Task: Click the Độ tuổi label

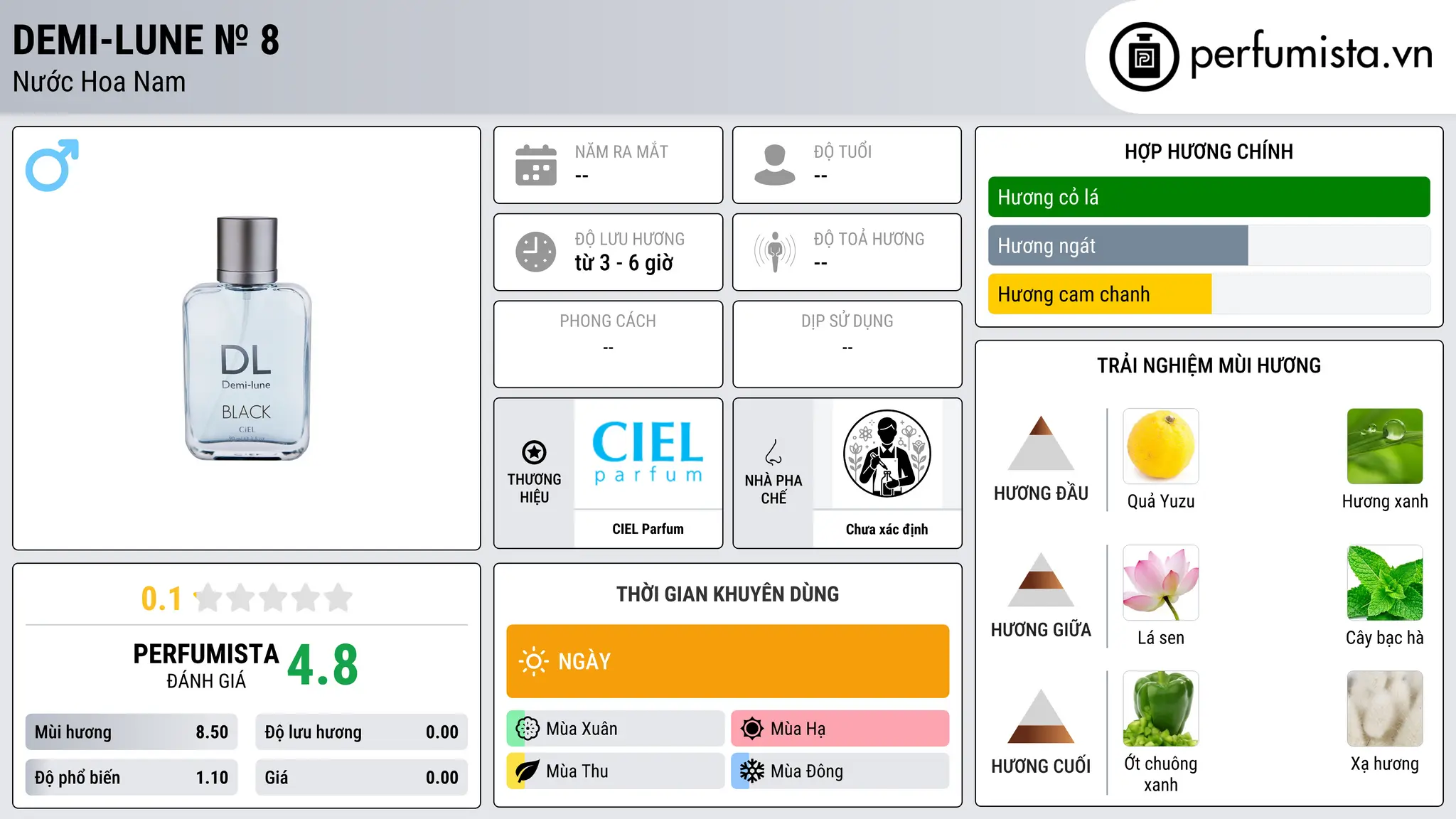Action: pos(842,151)
